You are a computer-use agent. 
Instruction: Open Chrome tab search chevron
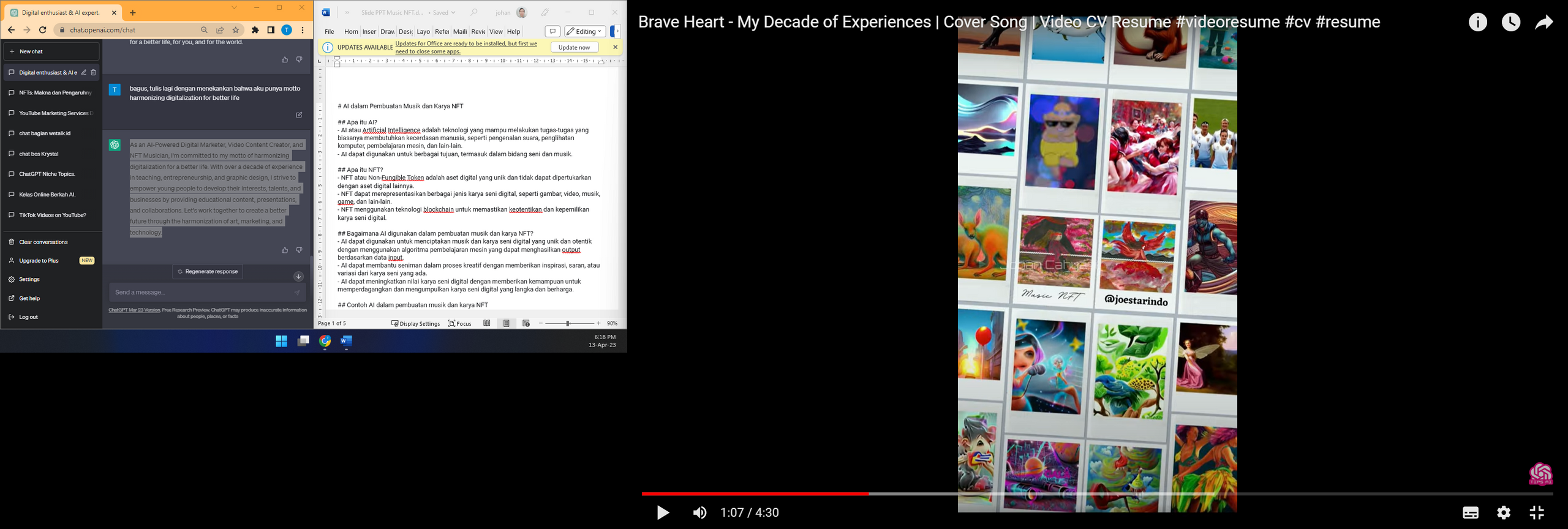point(234,8)
